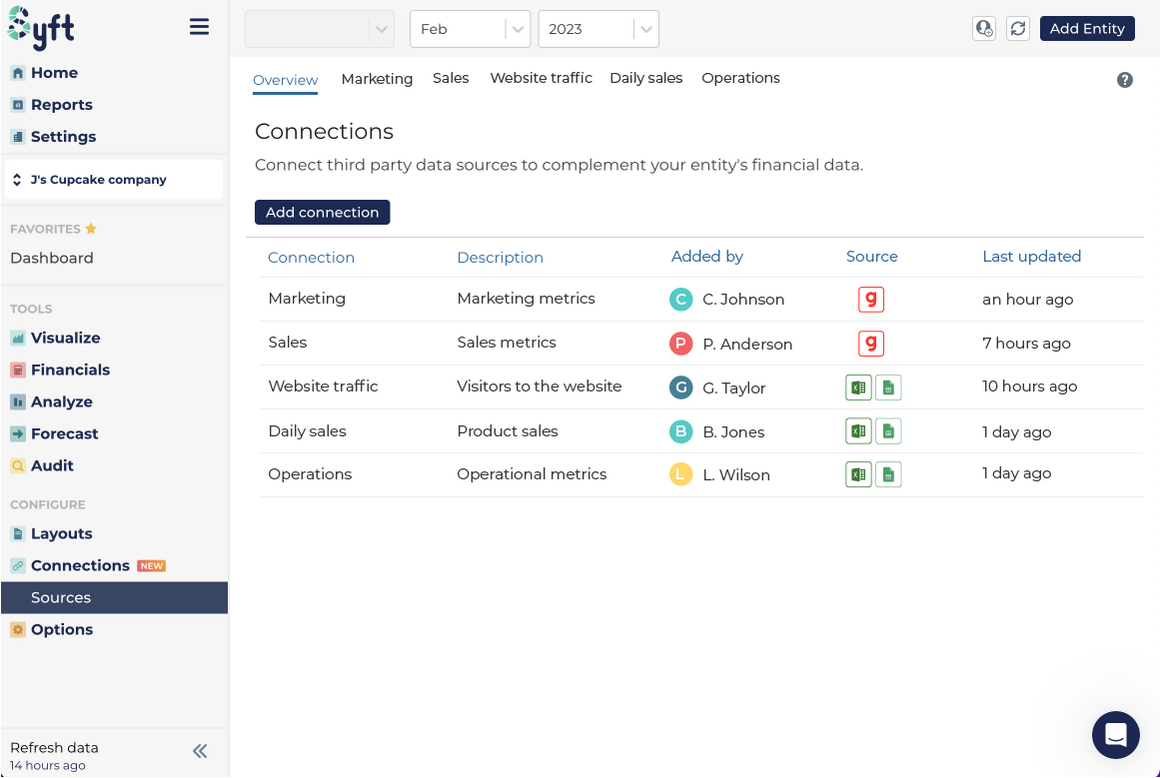Click the Google Sheets icon in the Website traffic row
Screen dimensions: 1160x778
coord(888,387)
